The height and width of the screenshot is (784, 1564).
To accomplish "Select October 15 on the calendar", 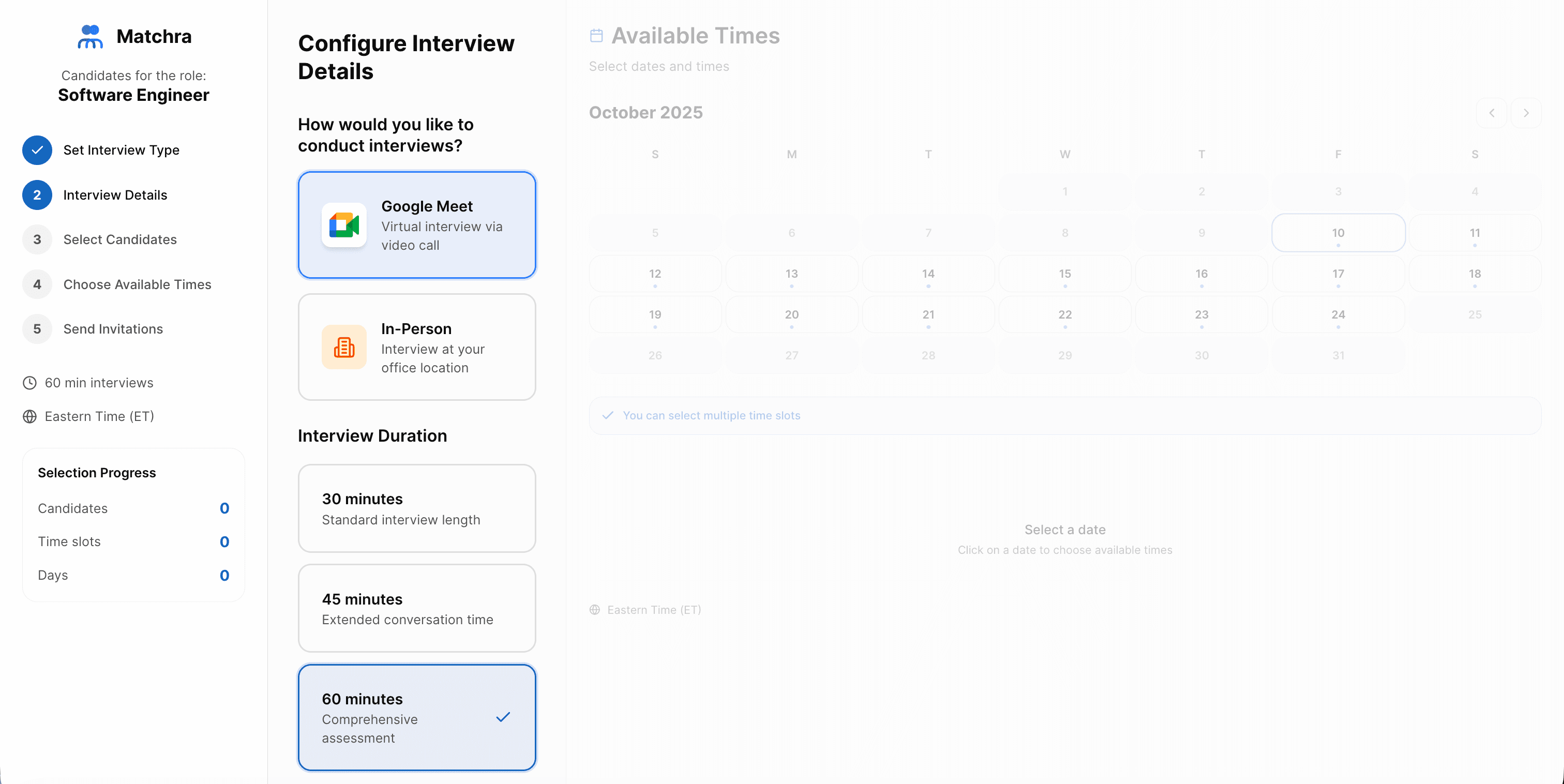I will (1064, 274).
